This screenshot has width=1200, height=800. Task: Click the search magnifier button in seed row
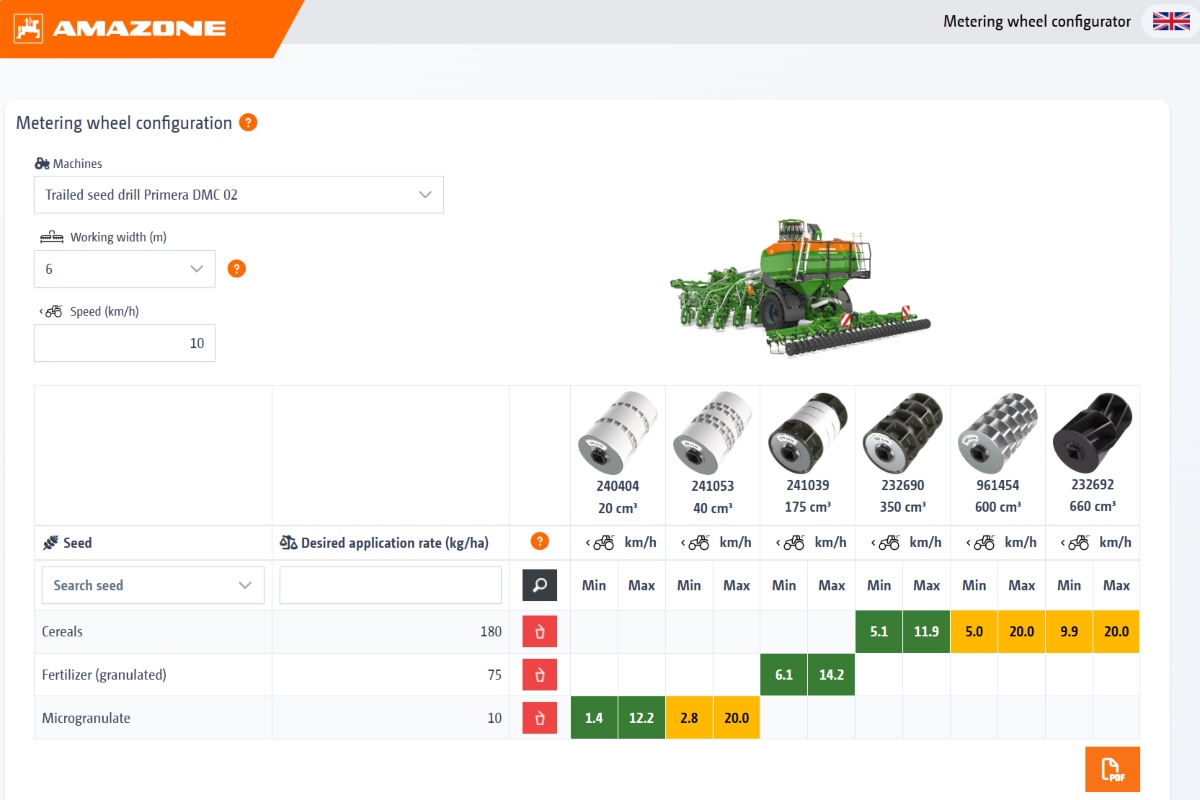(x=540, y=585)
